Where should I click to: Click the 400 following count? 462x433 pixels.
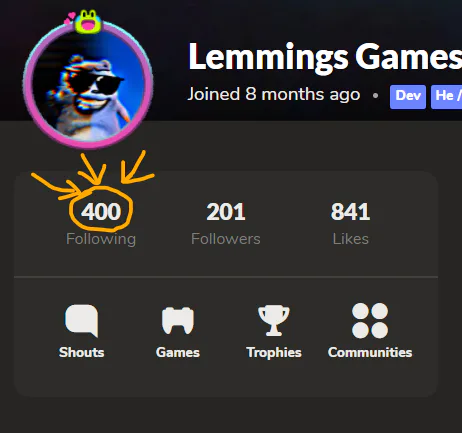pyautogui.click(x=101, y=212)
